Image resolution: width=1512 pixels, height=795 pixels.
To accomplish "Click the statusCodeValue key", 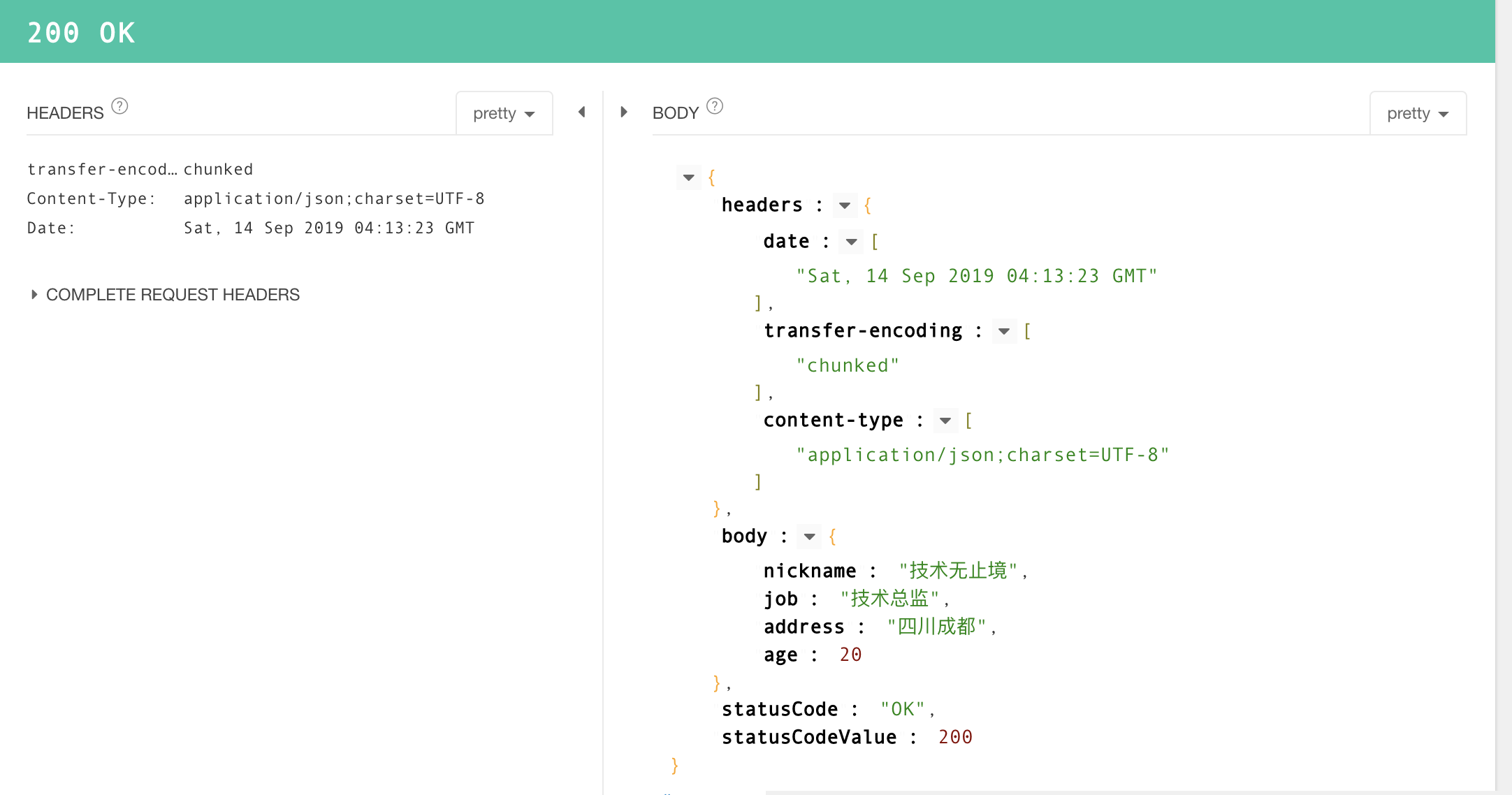I will (809, 737).
